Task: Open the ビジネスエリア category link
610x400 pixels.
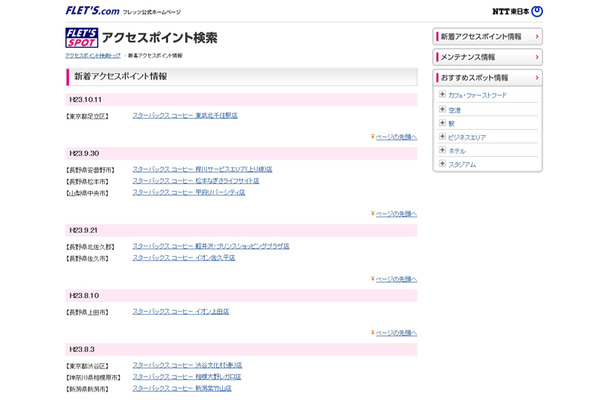Action: [x=467, y=138]
